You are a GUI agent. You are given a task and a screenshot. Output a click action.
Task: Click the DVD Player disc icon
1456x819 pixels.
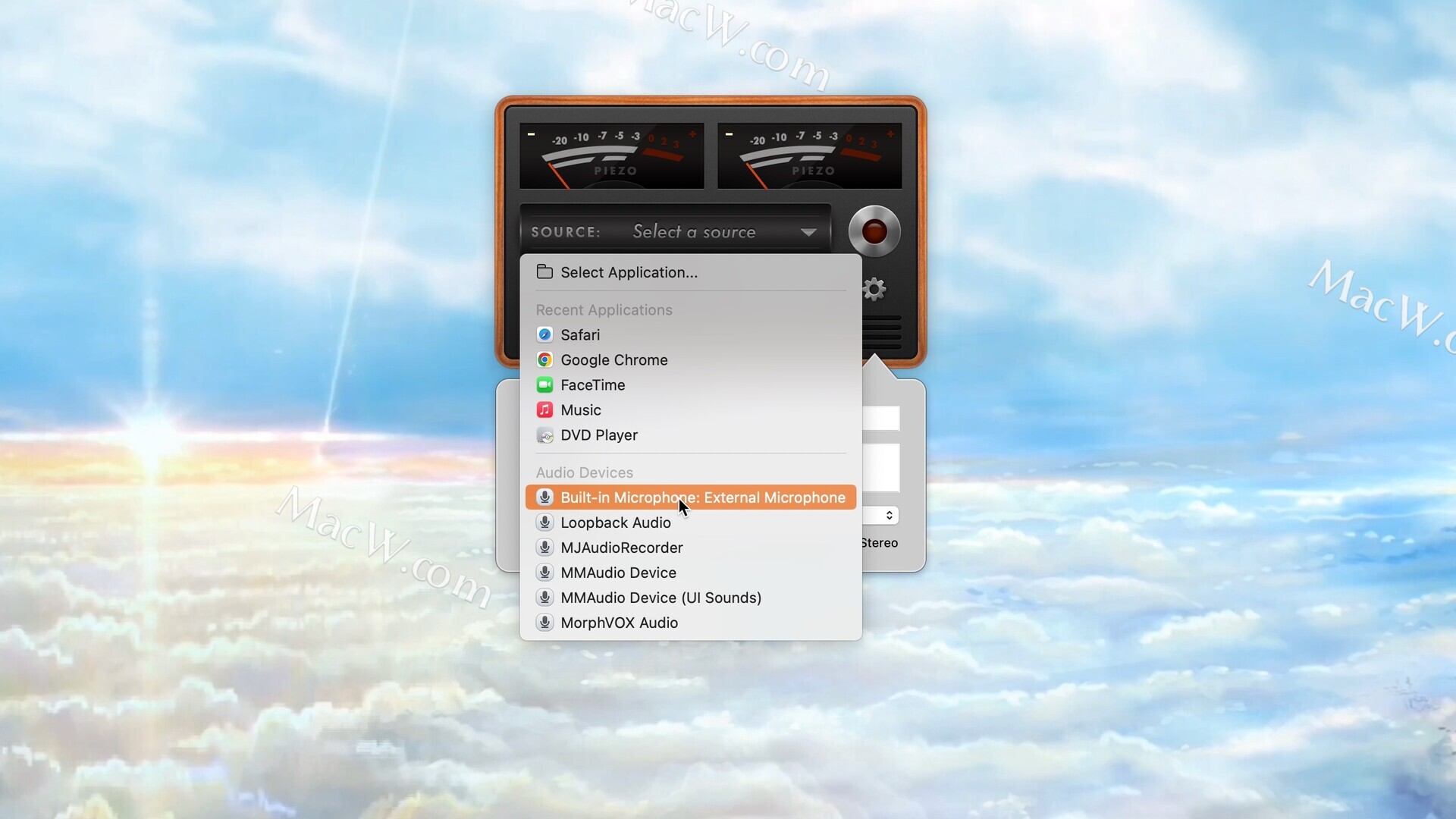click(x=544, y=435)
